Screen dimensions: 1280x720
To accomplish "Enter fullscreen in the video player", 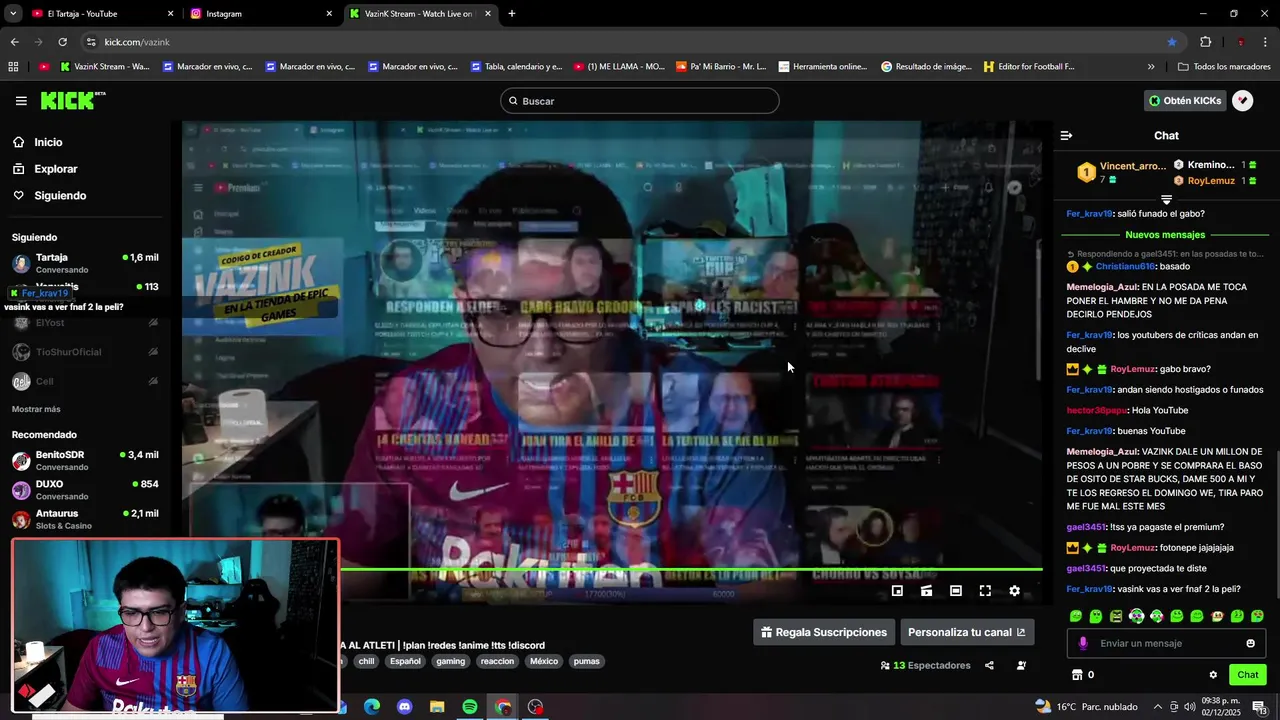I will [985, 591].
